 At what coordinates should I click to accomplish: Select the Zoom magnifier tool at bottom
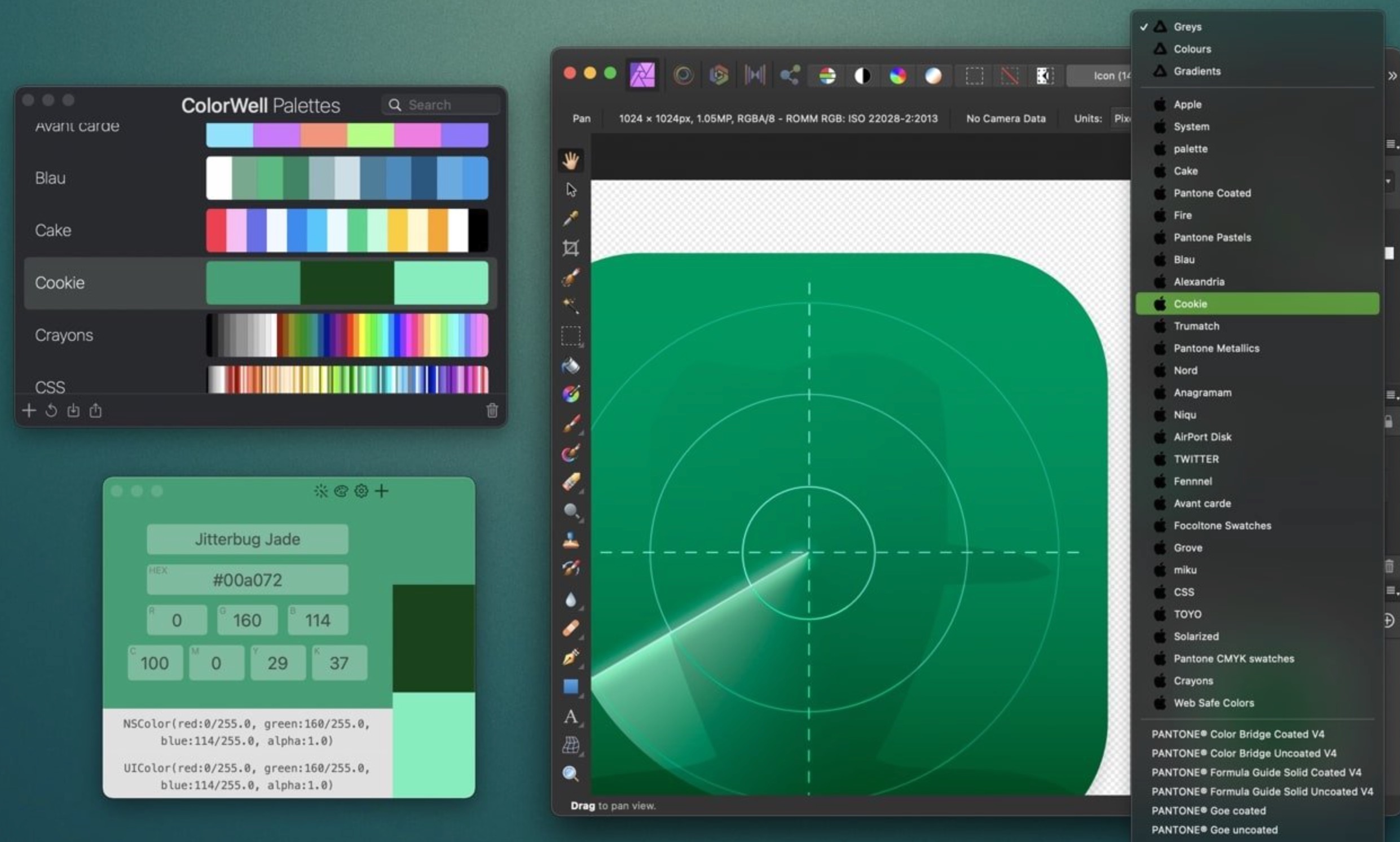(570, 773)
